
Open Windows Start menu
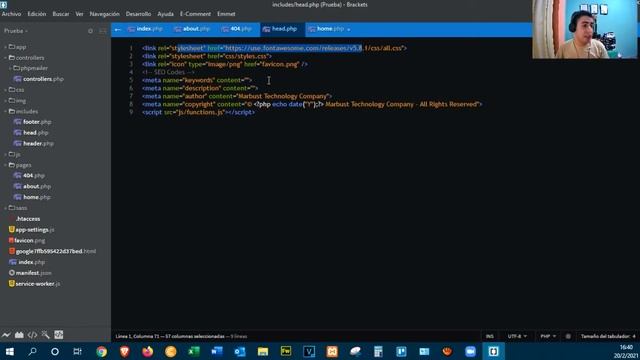tap(9, 351)
